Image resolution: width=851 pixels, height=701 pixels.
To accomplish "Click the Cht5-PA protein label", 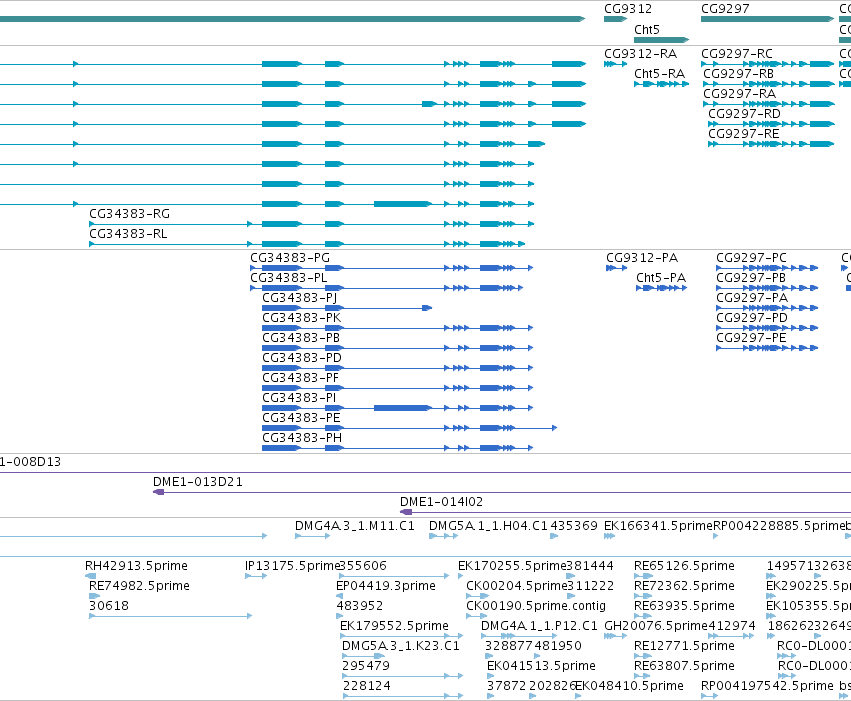I will tap(661, 278).
